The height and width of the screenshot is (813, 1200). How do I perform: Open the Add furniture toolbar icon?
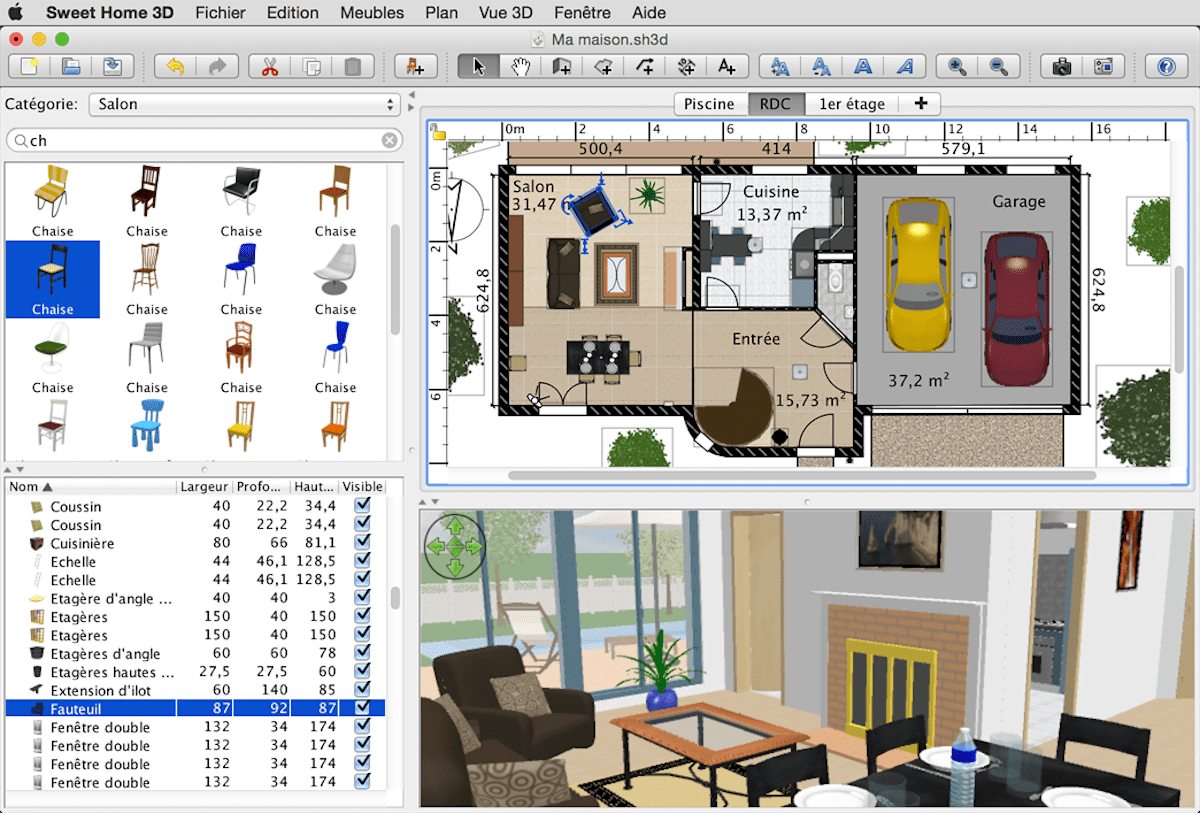tap(414, 66)
